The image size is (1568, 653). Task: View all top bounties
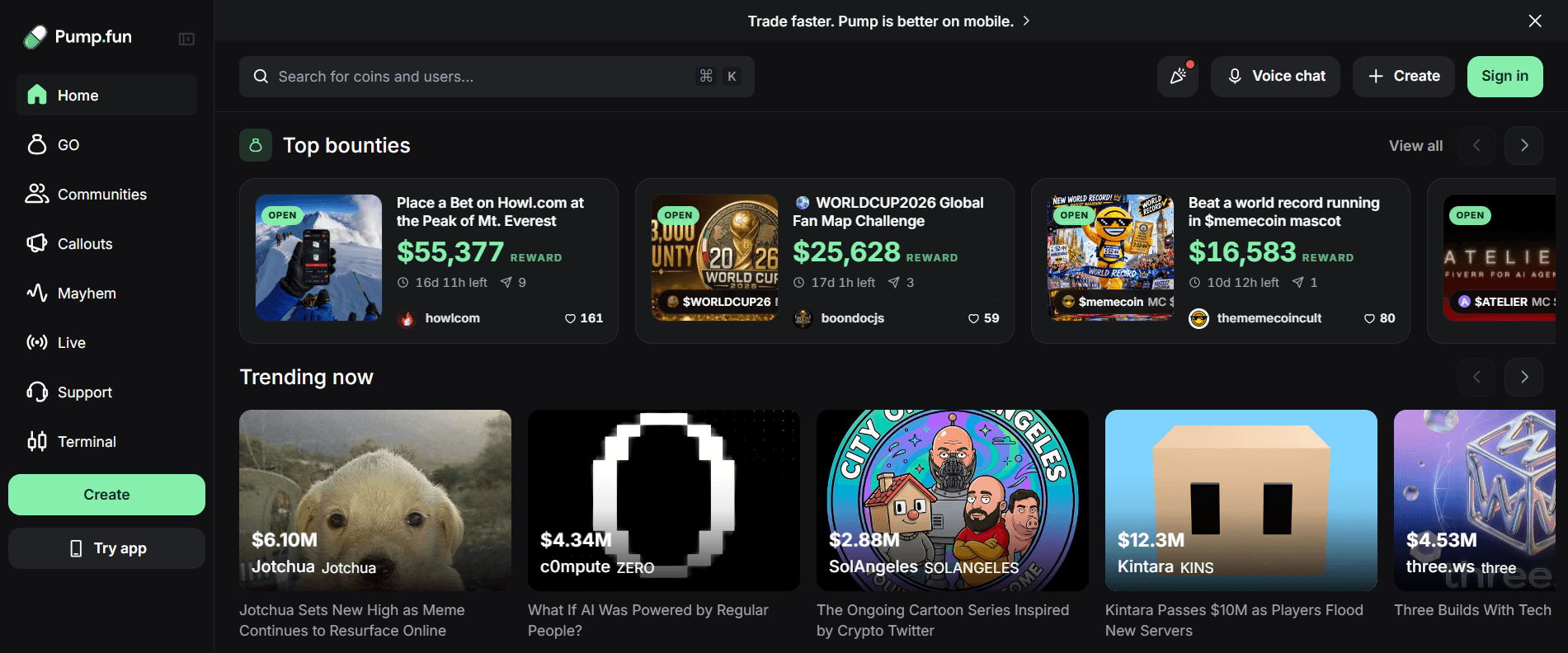click(x=1415, y=146)
